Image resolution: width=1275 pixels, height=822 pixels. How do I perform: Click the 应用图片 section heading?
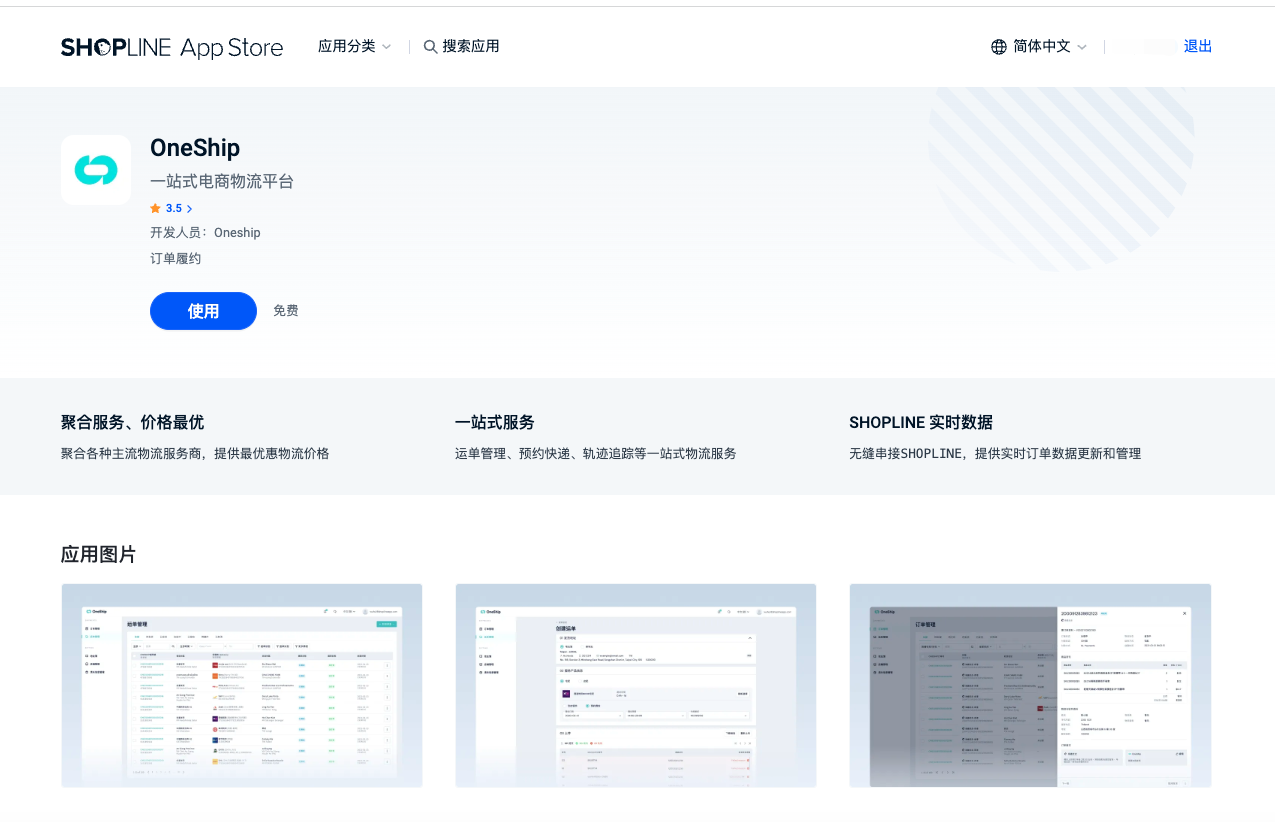tap(99, 554)
